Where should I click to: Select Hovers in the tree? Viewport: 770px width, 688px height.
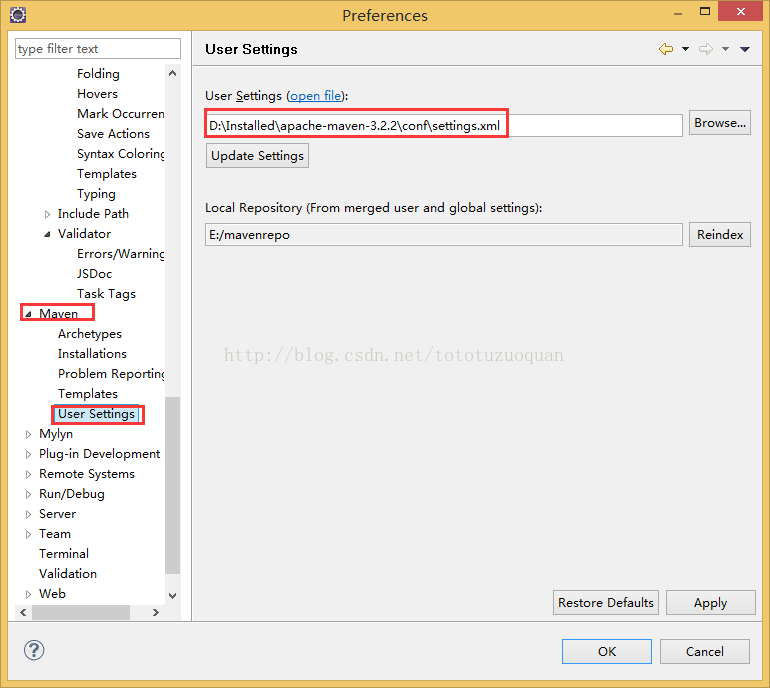click(97, 94)
